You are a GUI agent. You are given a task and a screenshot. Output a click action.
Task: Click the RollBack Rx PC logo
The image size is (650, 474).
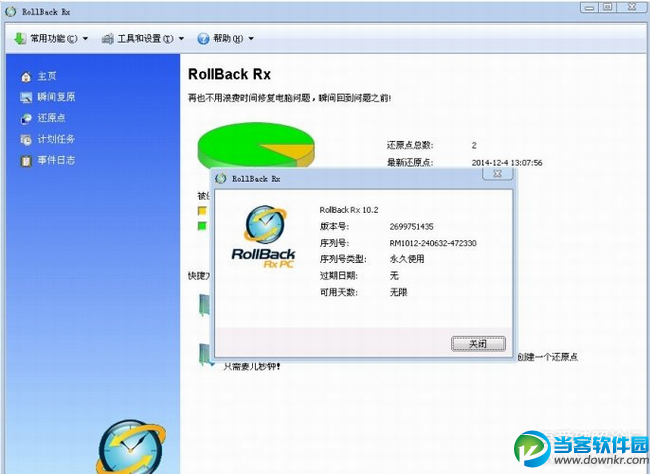(264, 237)
